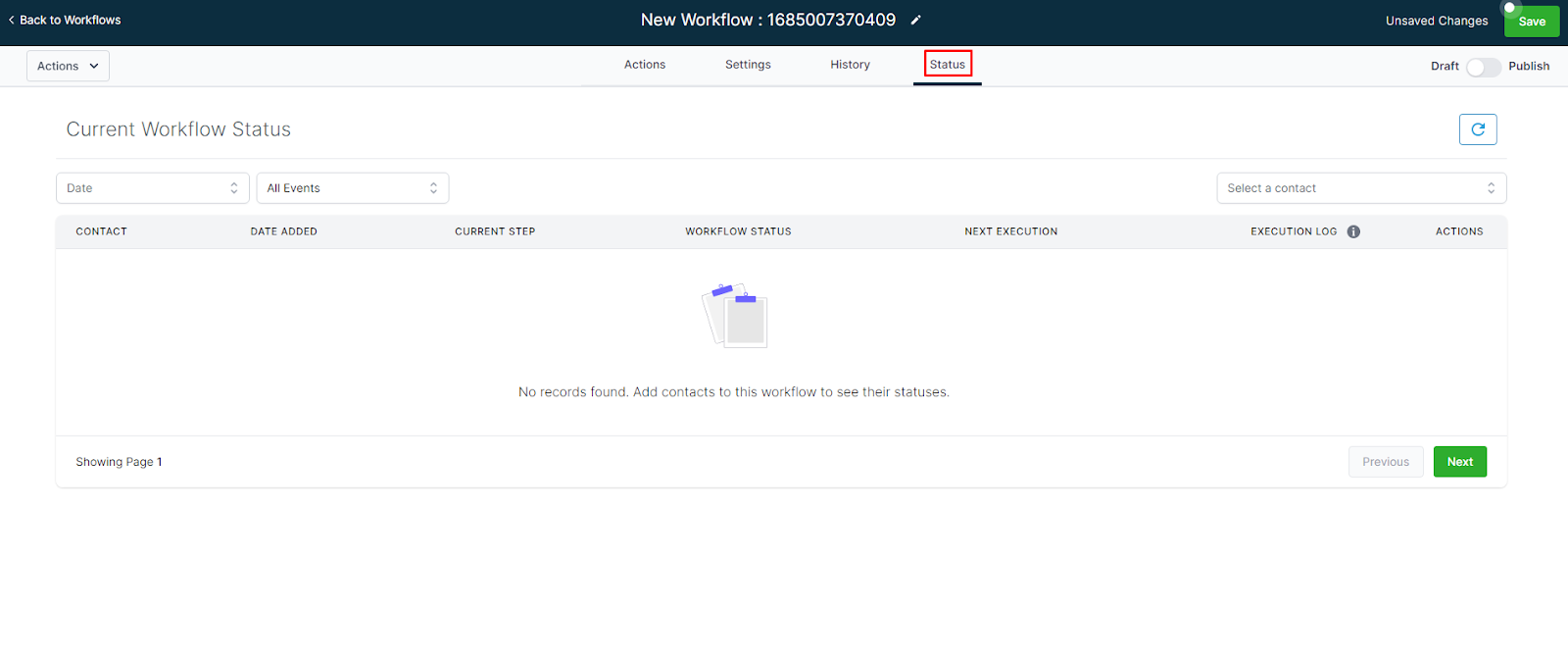Click the Previous page button
This screenshot has width=1568, height=662.
(x=1386, y=462)
